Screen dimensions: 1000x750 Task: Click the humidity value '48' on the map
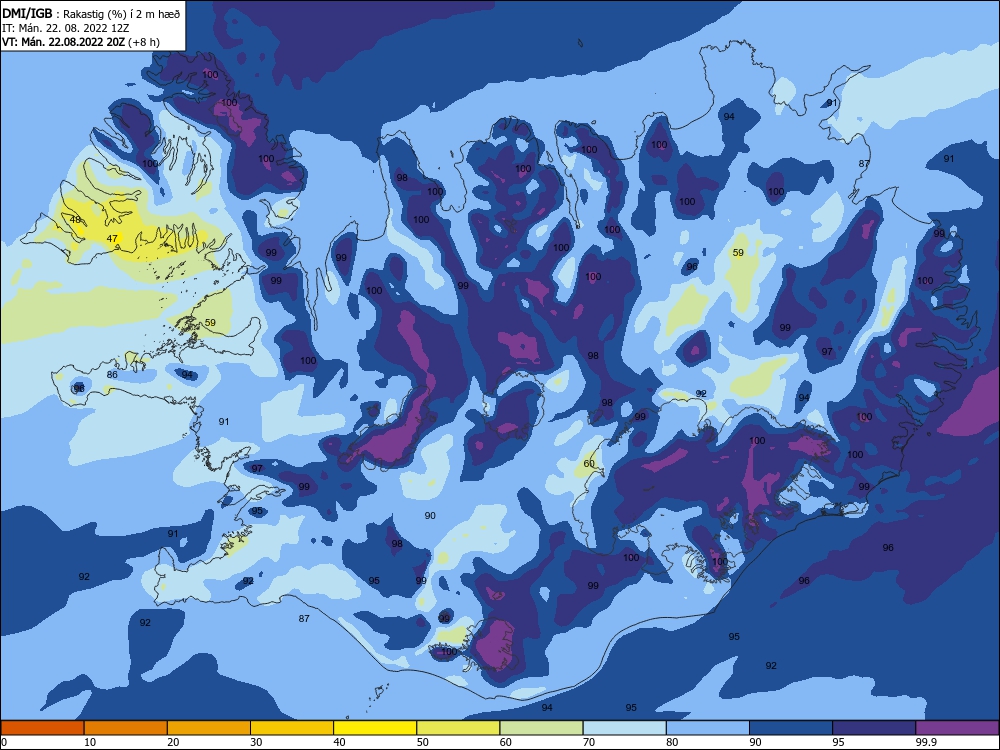coord(75,219)
